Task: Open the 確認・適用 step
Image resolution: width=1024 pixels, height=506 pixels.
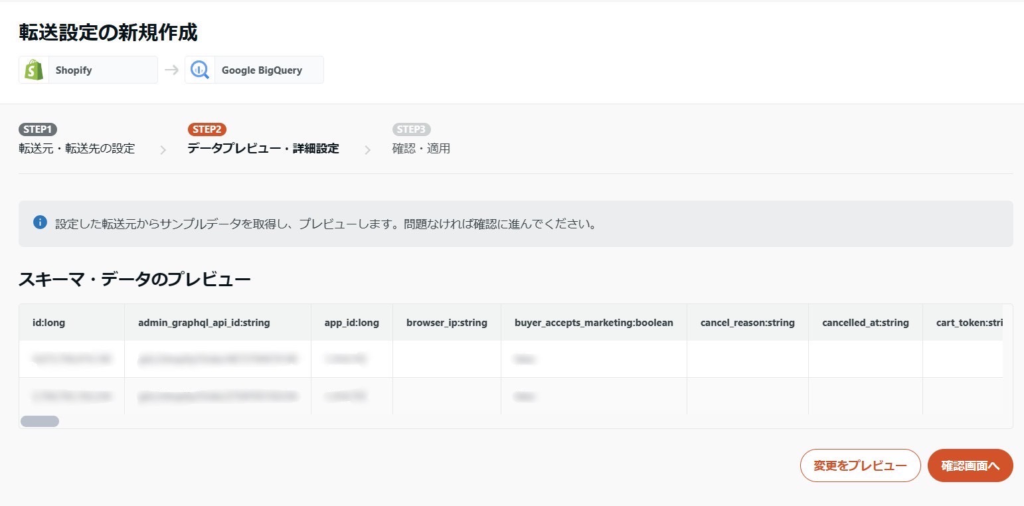Action: click(421, 148)
